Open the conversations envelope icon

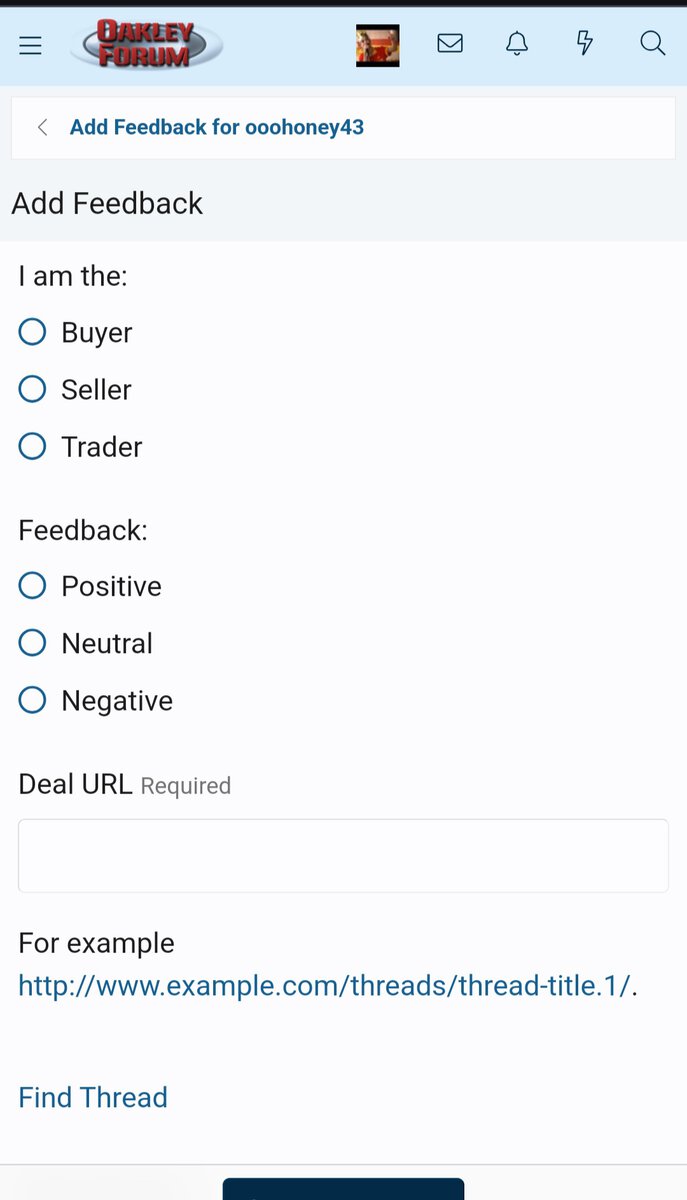pyautogui.click(x=450, y=43)
